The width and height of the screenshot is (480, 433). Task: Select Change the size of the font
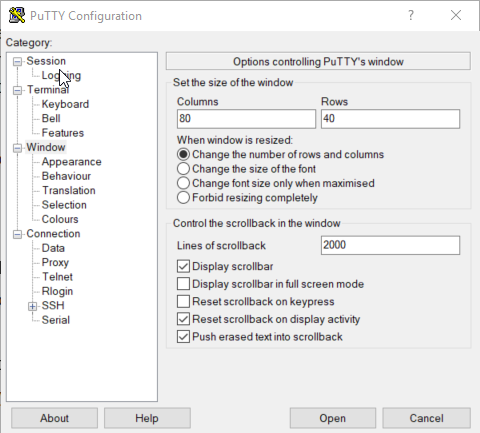click(x=246, y=169)
